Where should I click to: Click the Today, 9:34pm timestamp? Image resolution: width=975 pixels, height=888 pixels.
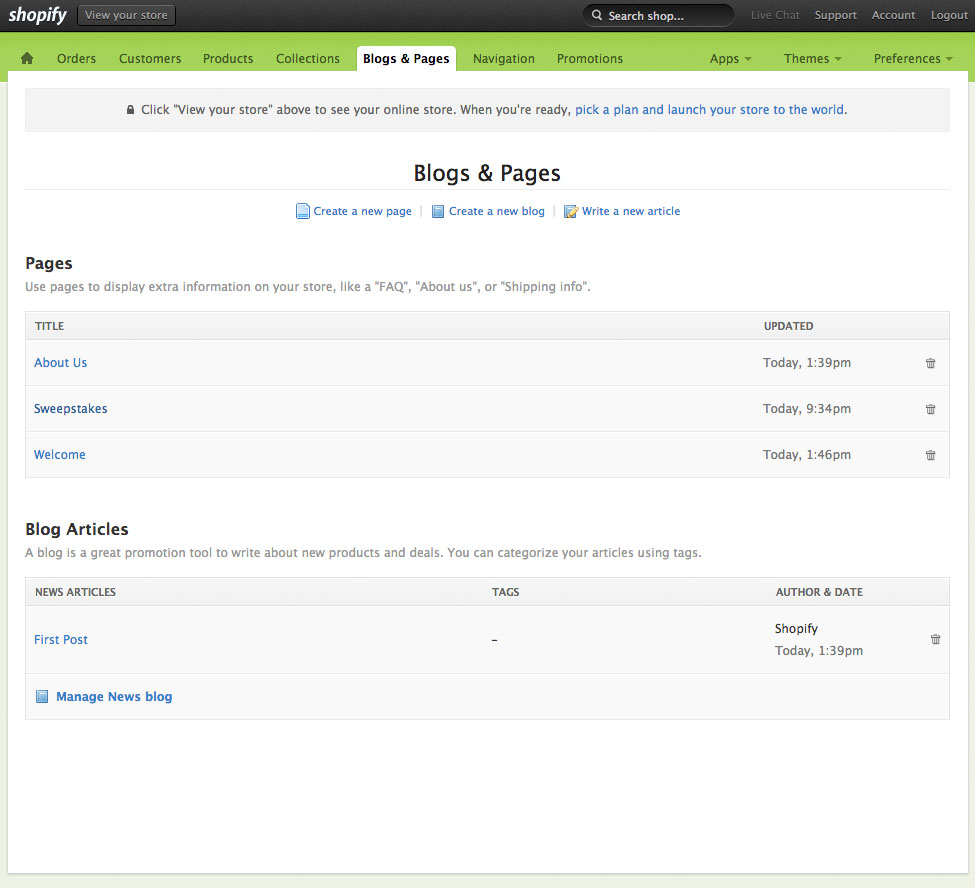coord(807,409)
